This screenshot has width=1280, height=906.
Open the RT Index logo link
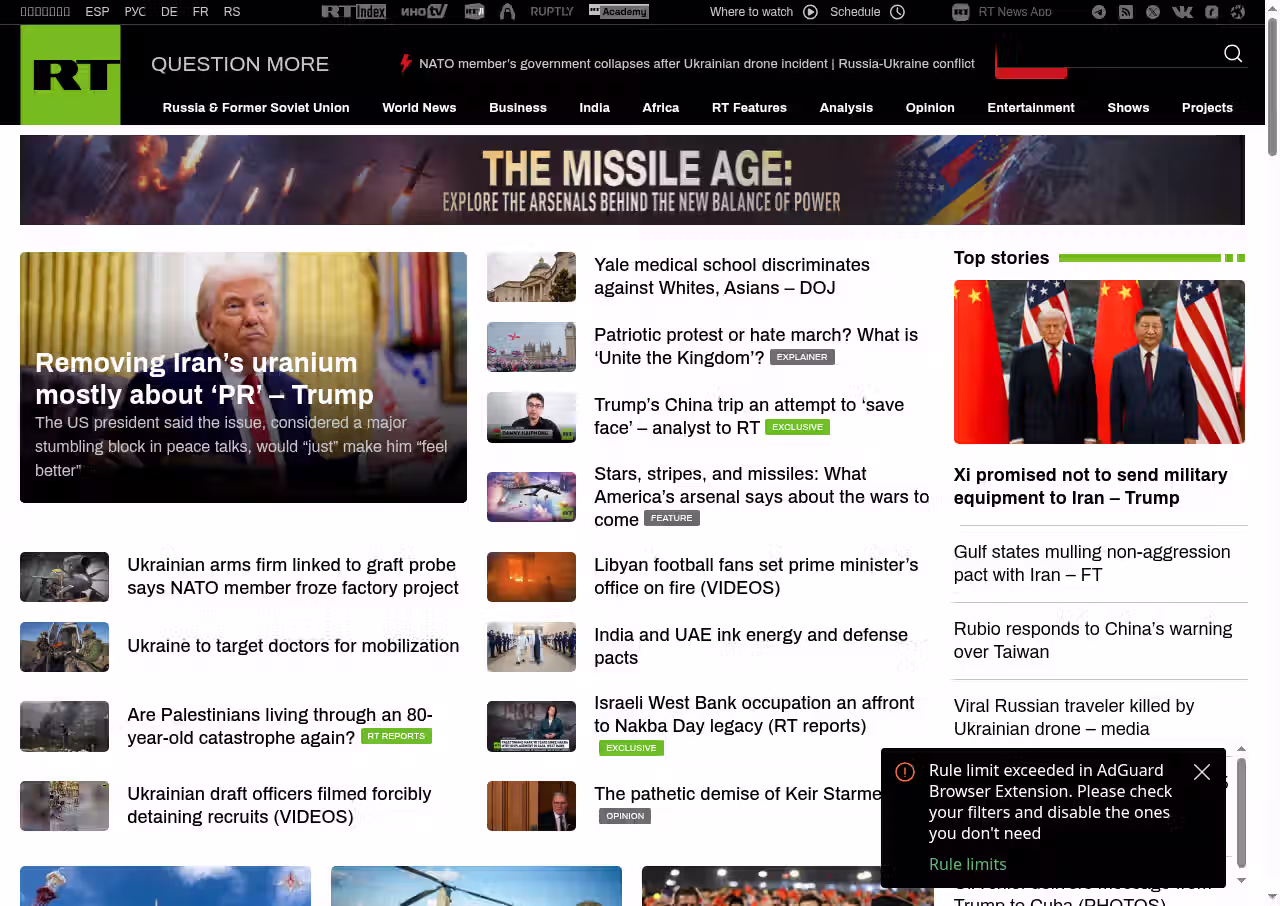pyautogui.click(x=353, y=12)
